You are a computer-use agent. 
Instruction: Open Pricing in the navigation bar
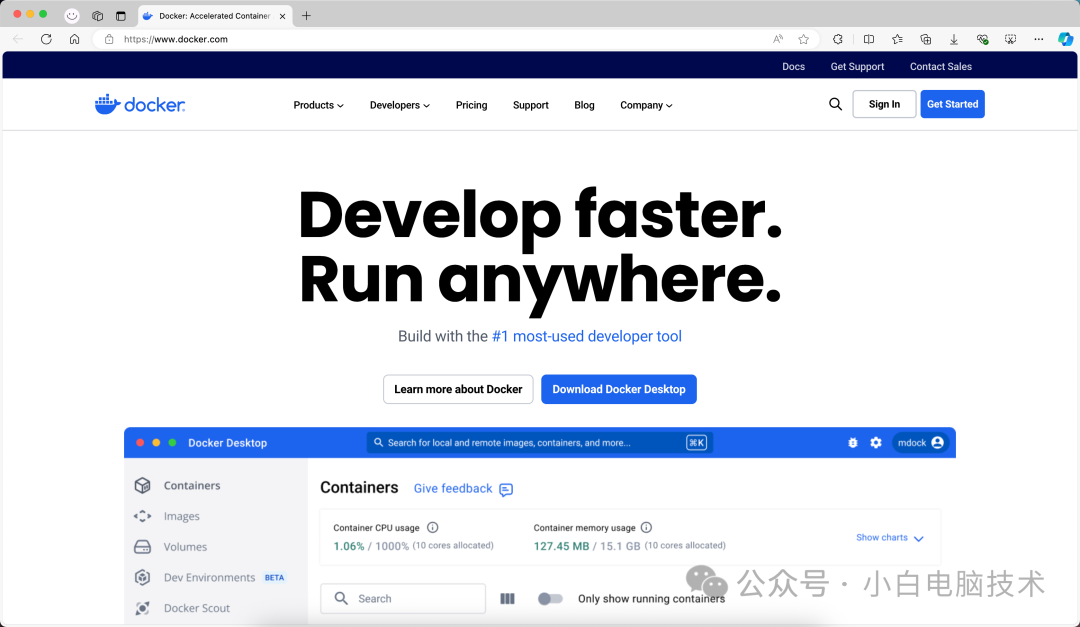point(471,105)
